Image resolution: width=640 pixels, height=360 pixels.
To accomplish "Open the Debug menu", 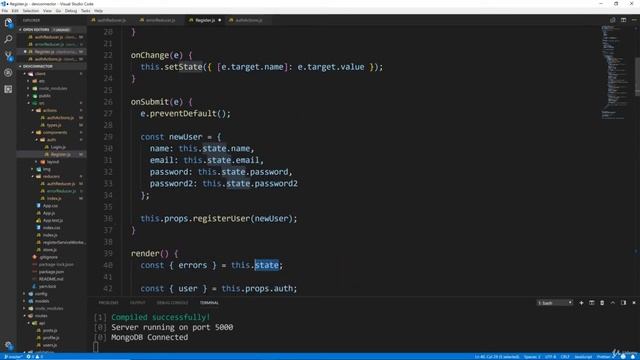I will pyautogui.click(x=71, y=11).
